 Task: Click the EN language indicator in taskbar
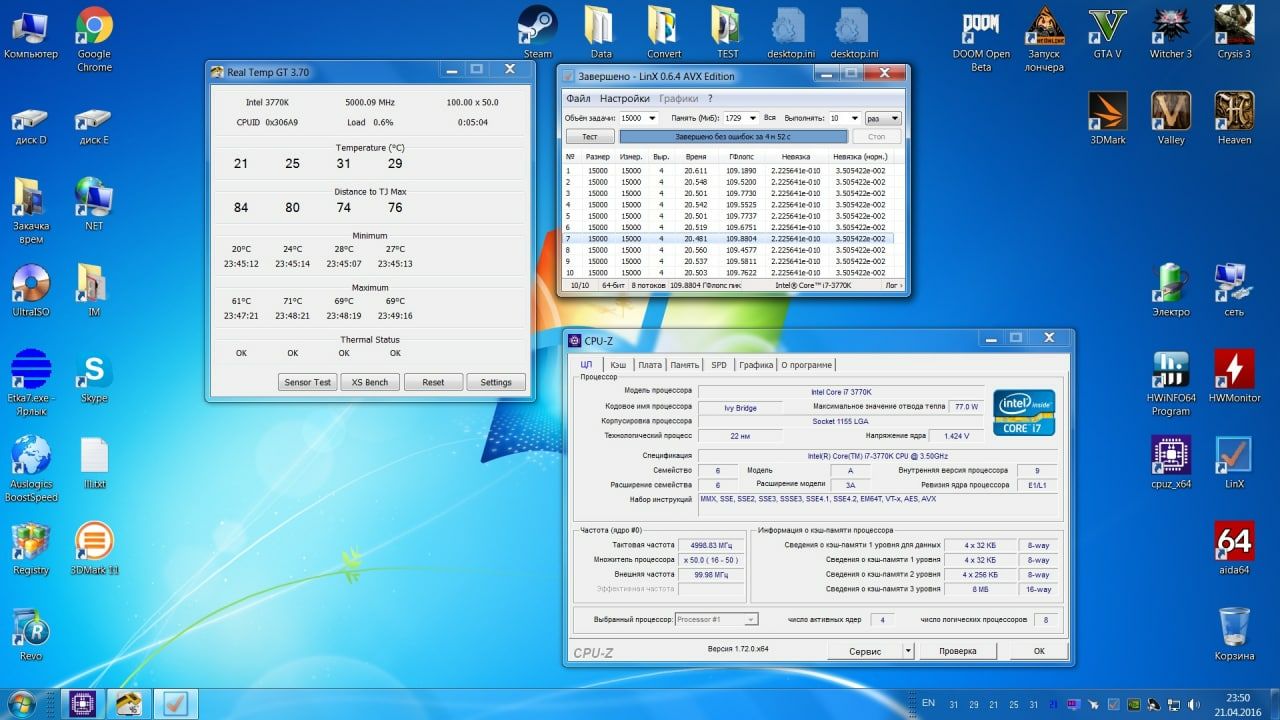928,704
